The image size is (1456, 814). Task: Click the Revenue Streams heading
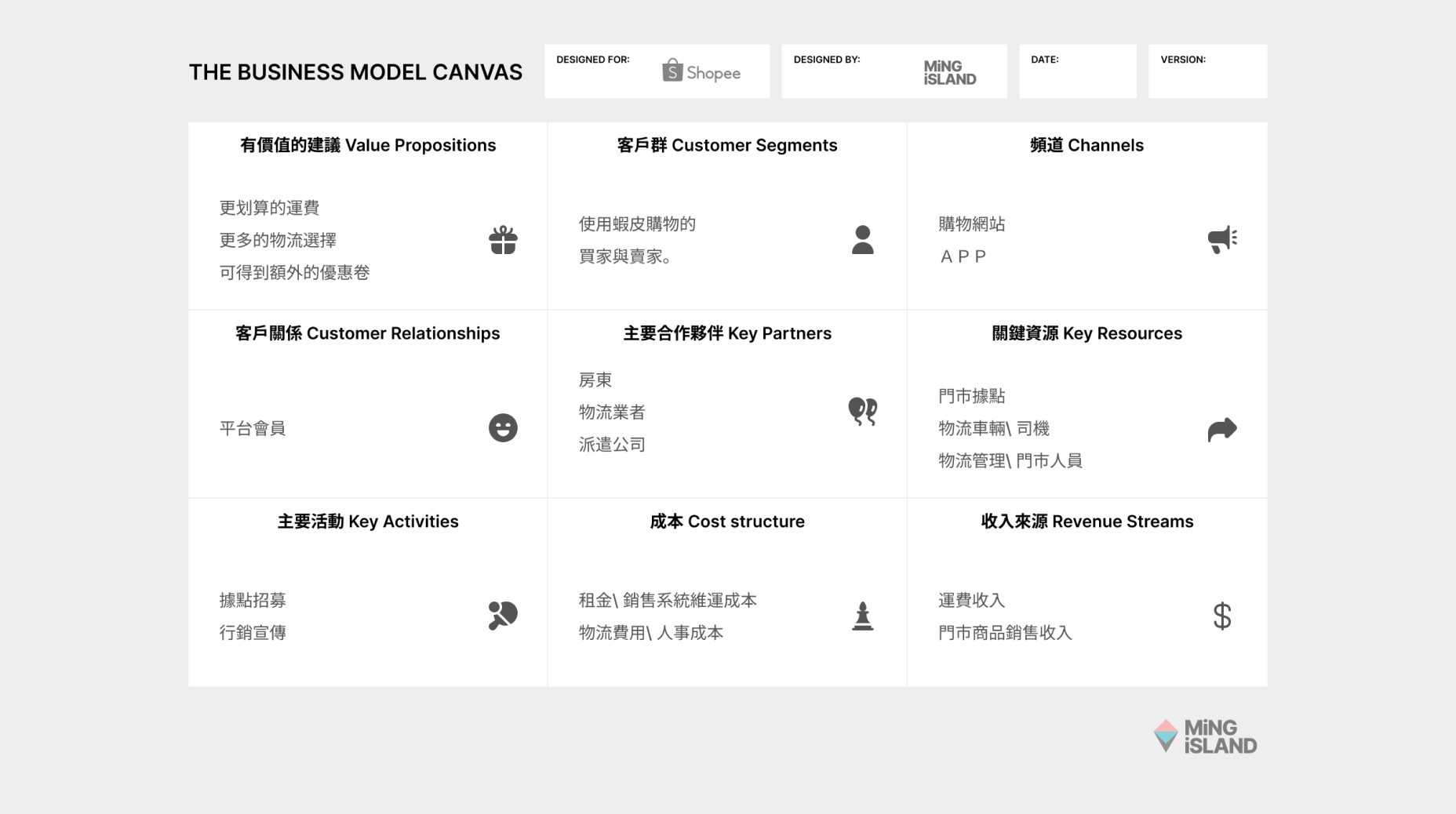click(1087, 521)
